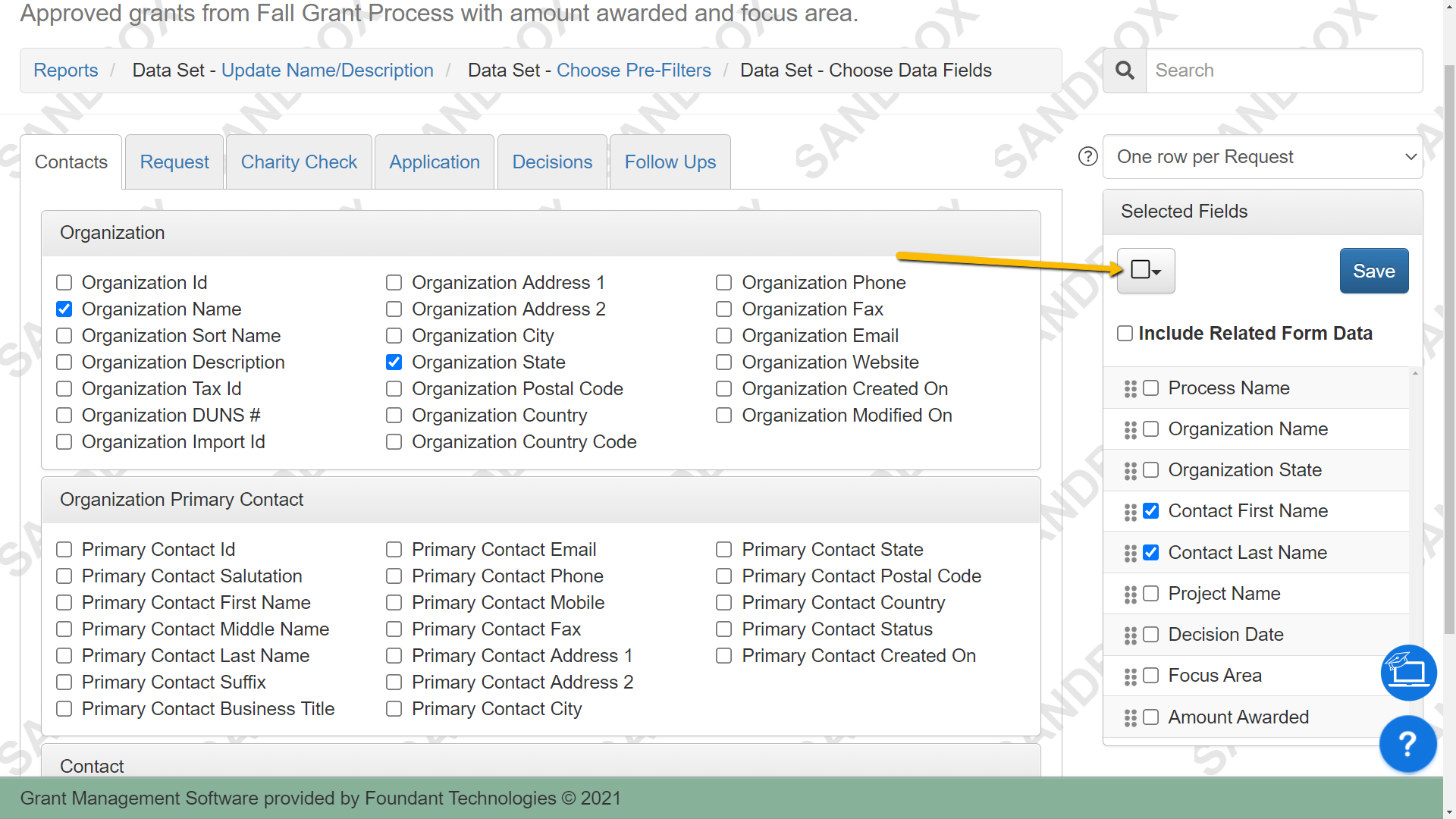Click the Save button
The height and width of the screenshot is (819, 1456).
[x=1374, y=271]
